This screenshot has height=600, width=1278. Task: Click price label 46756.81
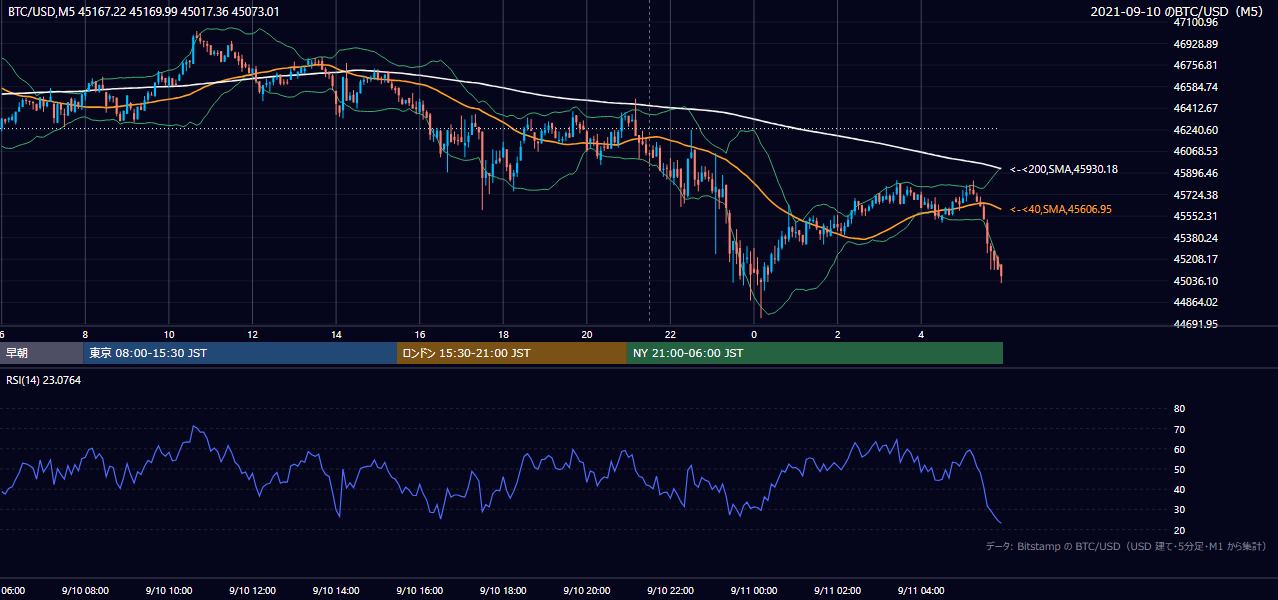click(1195, 65)
